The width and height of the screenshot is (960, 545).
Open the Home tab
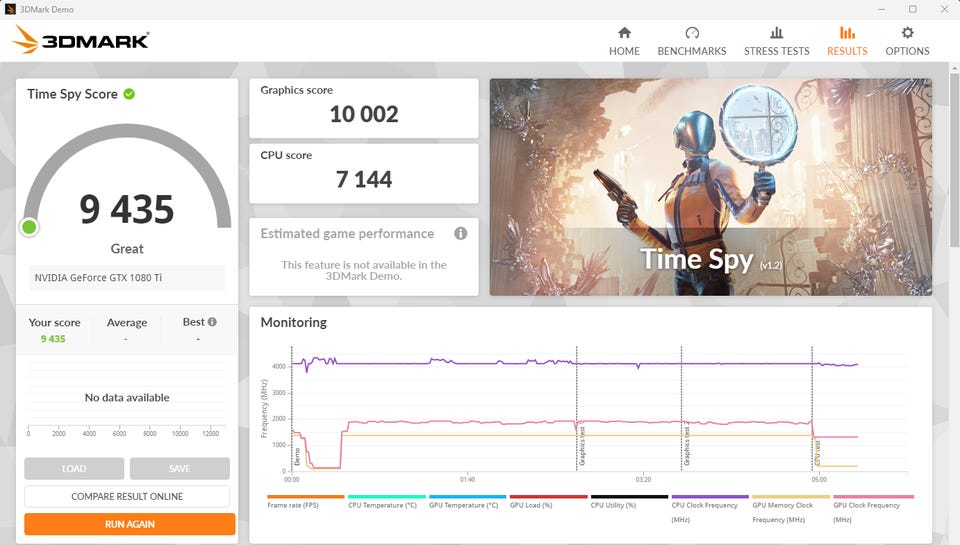click(x=624, y=41)
